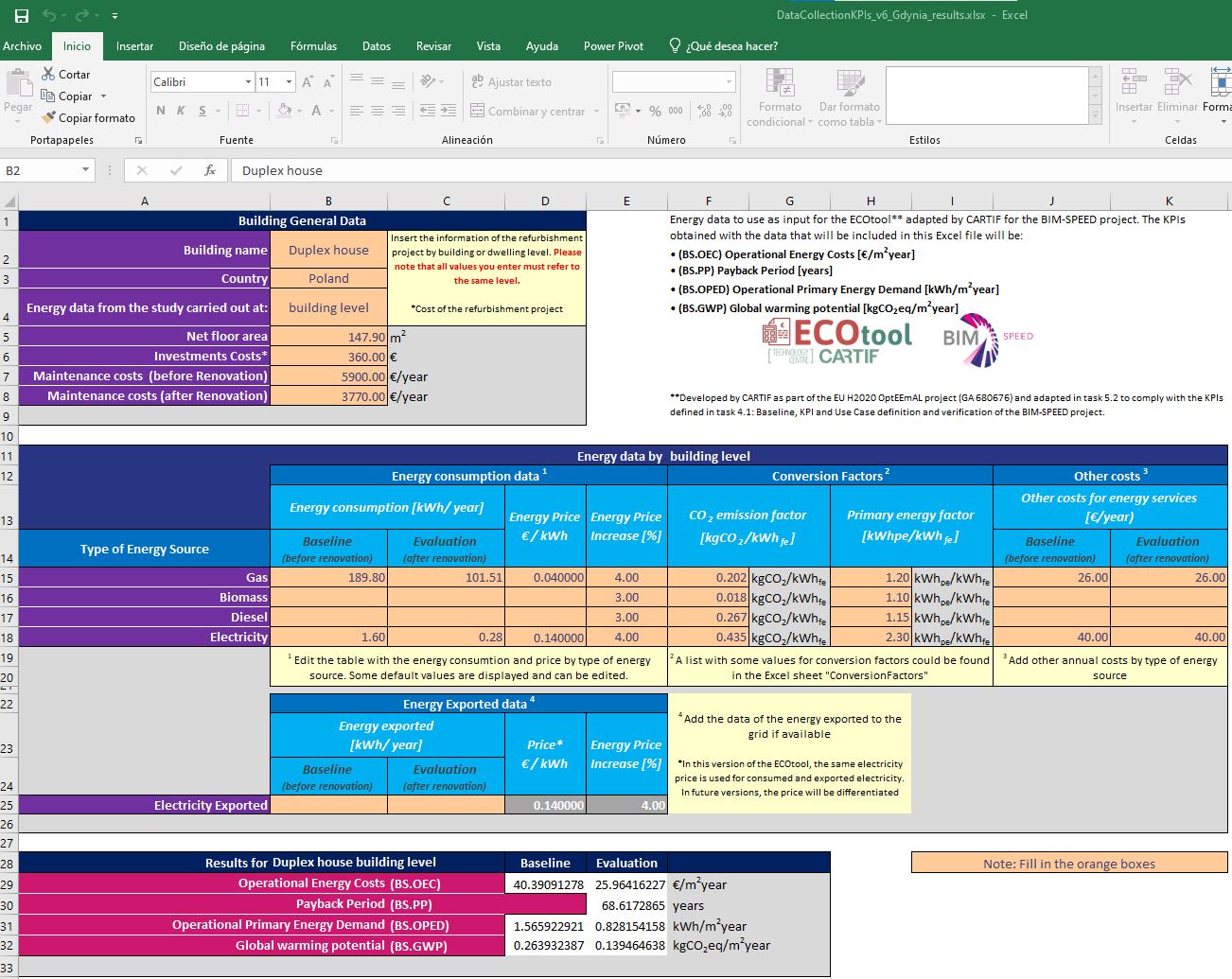Open Formato condicional

click(780, 97)
